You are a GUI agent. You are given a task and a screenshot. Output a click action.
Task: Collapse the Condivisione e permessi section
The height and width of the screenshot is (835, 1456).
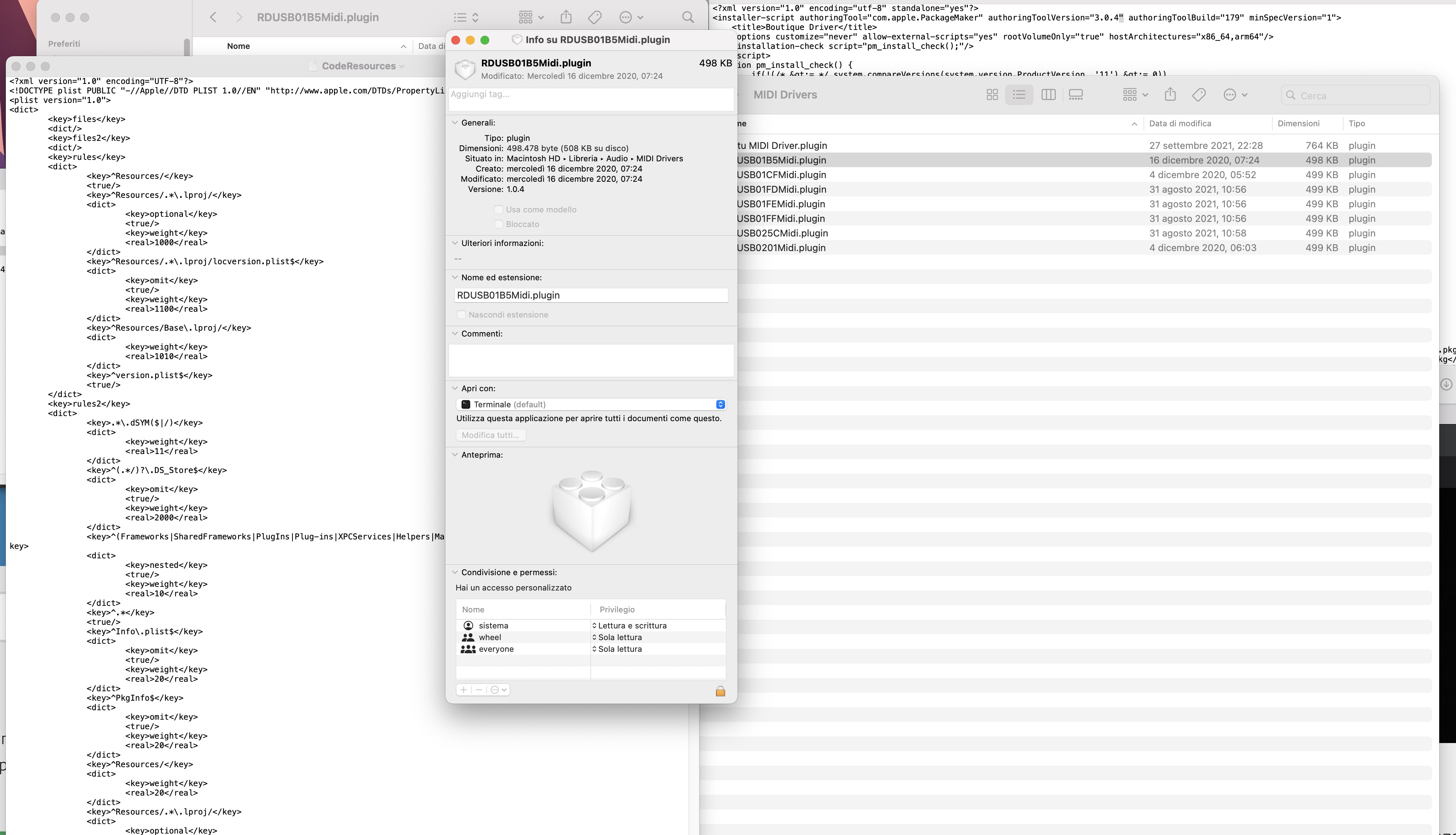455,572
